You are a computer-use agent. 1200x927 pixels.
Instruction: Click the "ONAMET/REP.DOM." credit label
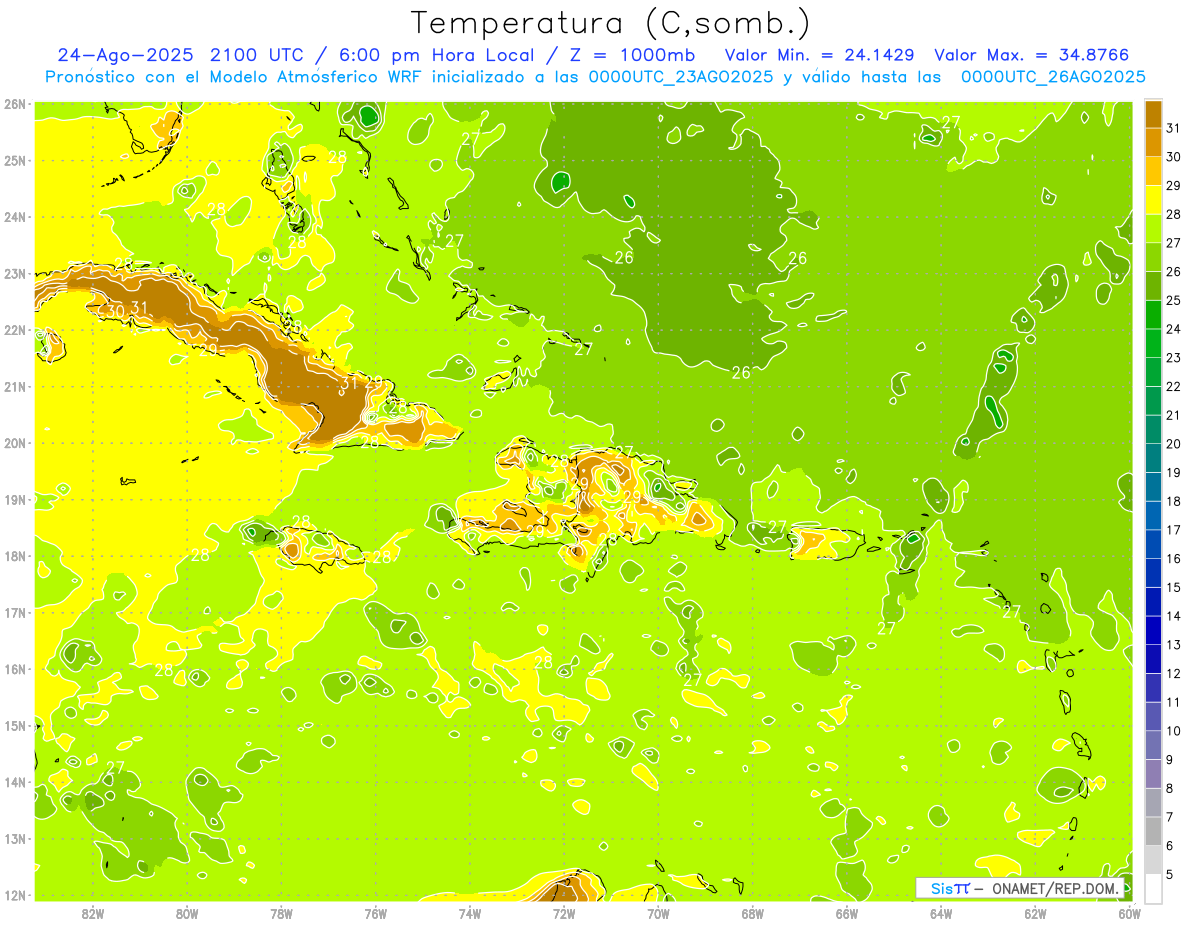(x=1054, y=888)
